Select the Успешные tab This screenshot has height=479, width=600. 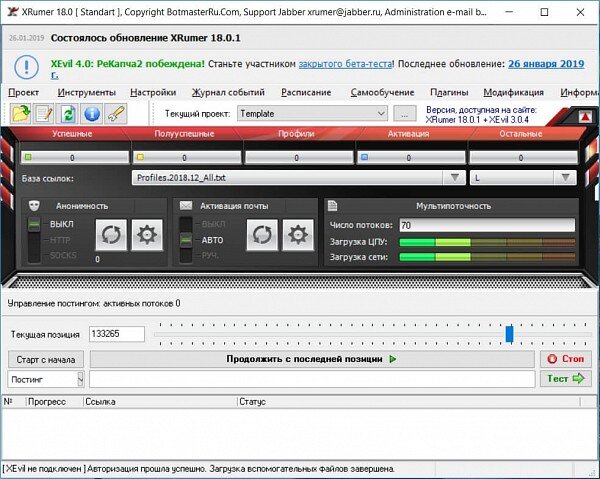[x=72, y=134]
